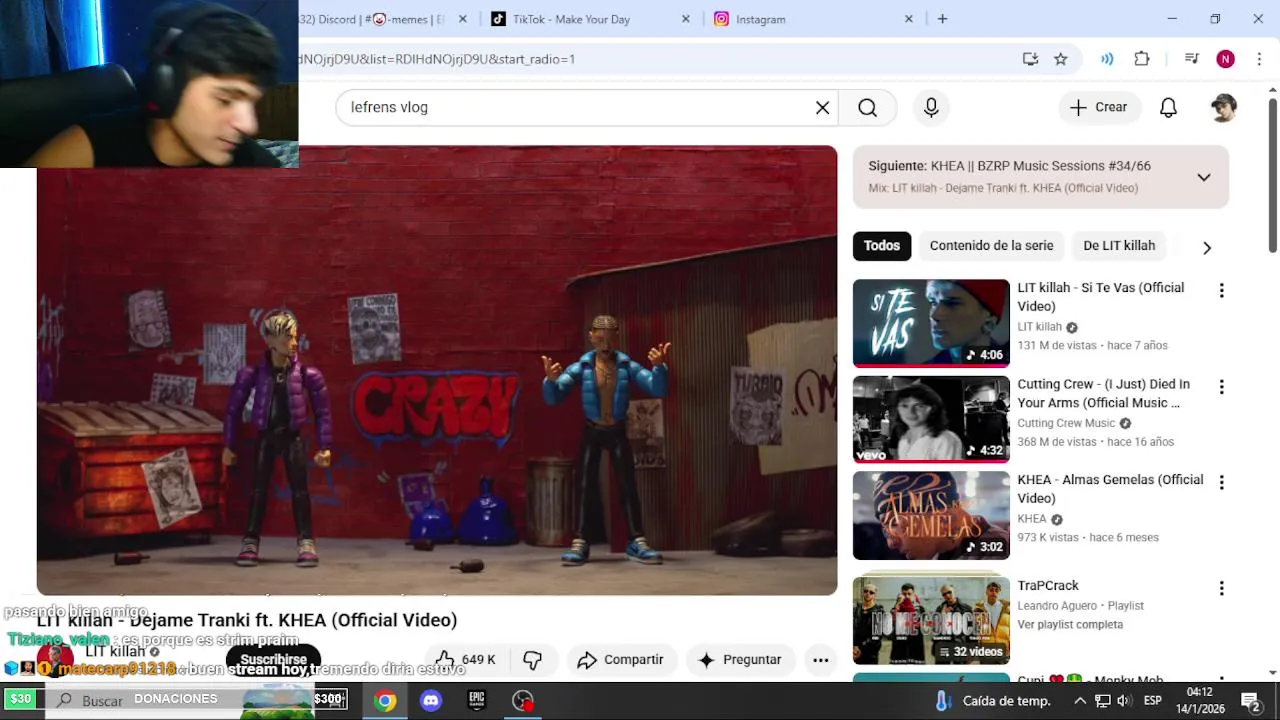Open options menu for Almas Gemelas video
Image resolution: width=1280 pixels, height=720 pixels.
click(x=1221, y=483)
